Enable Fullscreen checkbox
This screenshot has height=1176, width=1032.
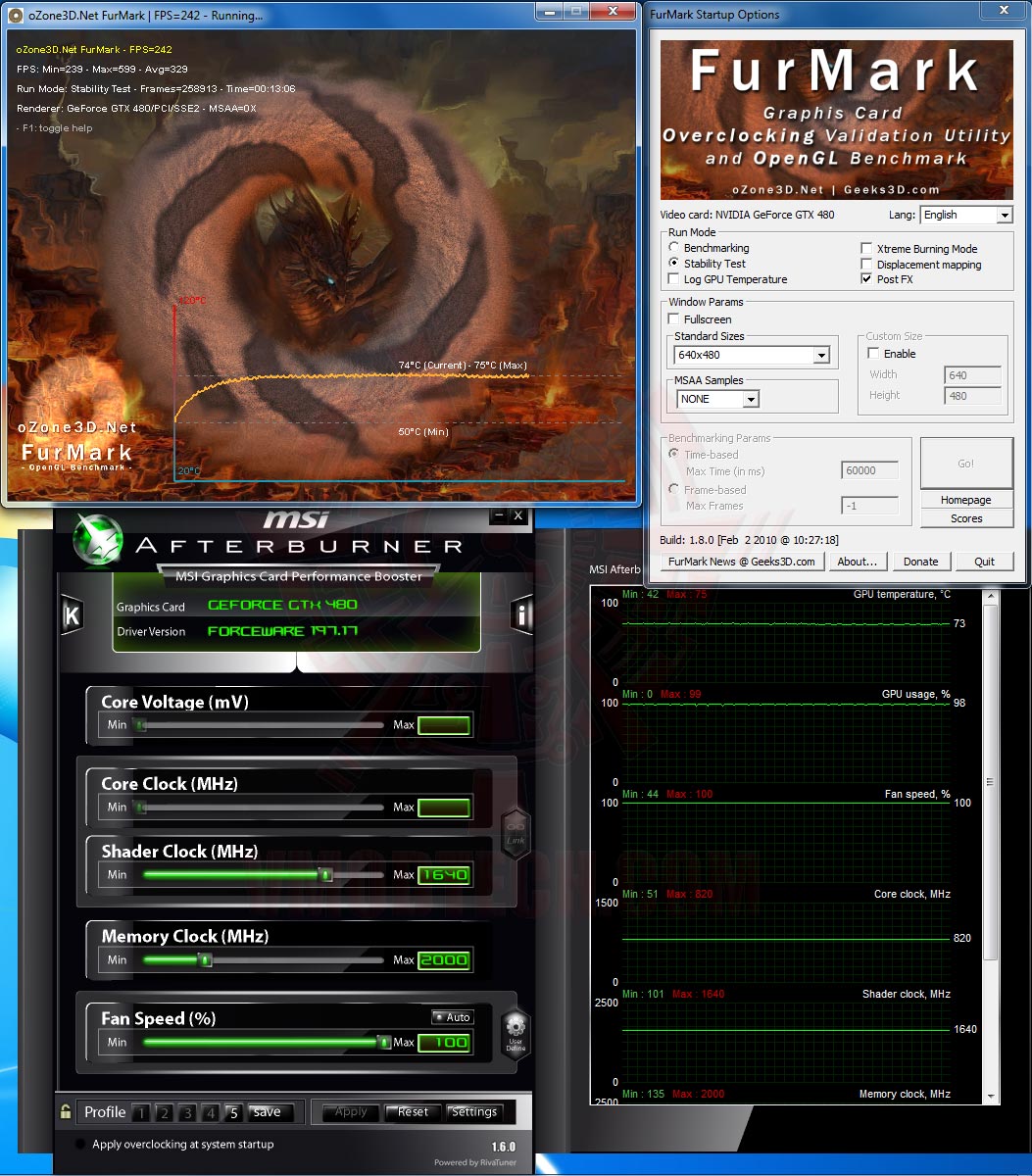[x=674, y=319]
